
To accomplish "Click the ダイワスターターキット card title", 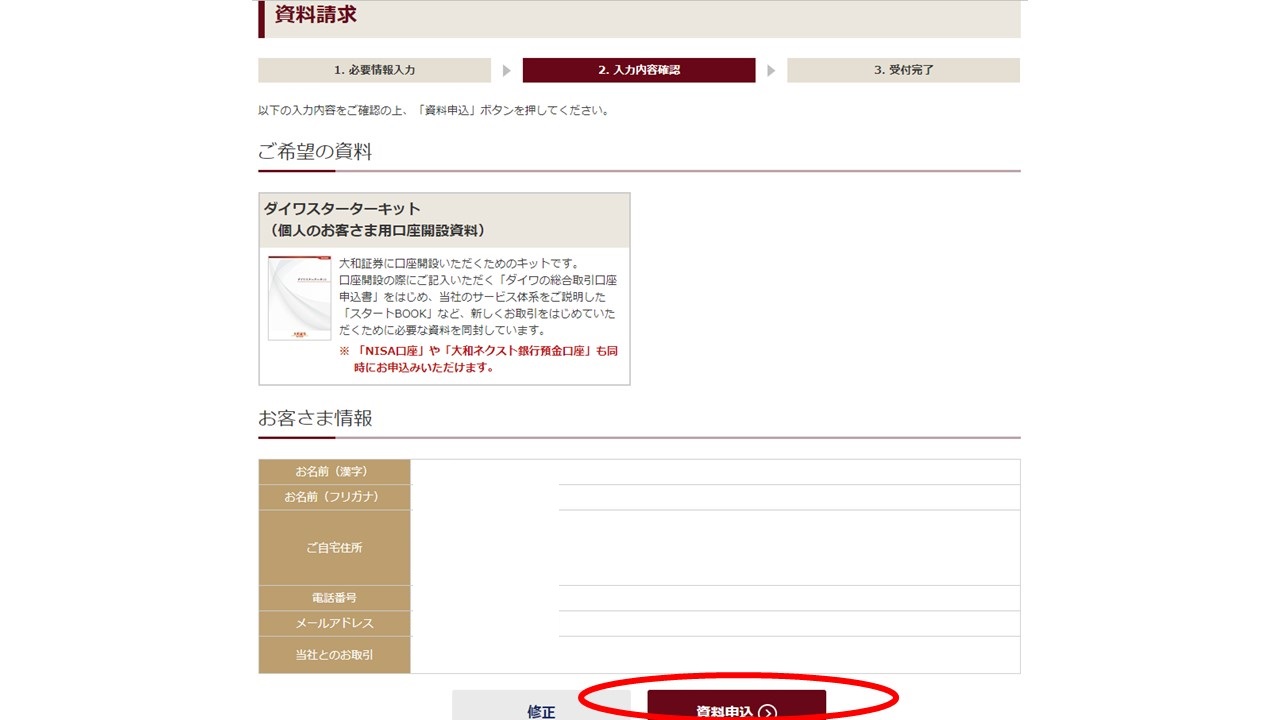I will click(374, 220).
